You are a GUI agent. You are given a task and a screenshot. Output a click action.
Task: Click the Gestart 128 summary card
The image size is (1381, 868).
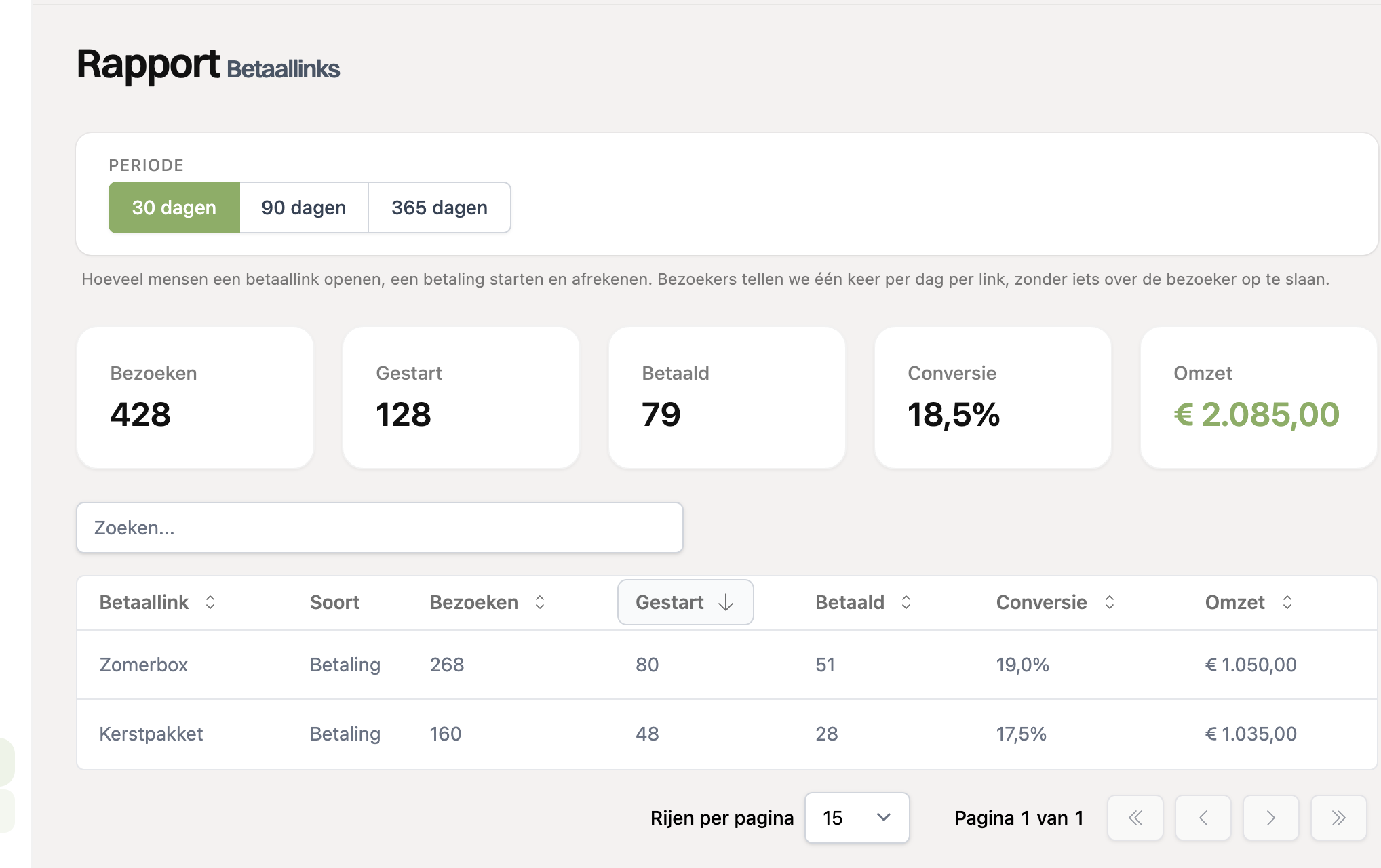tap(461, 398)
